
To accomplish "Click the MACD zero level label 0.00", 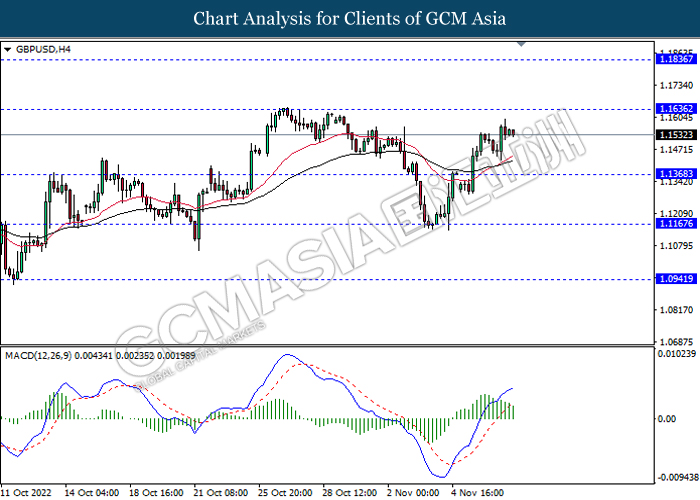I will click(667, 419).
